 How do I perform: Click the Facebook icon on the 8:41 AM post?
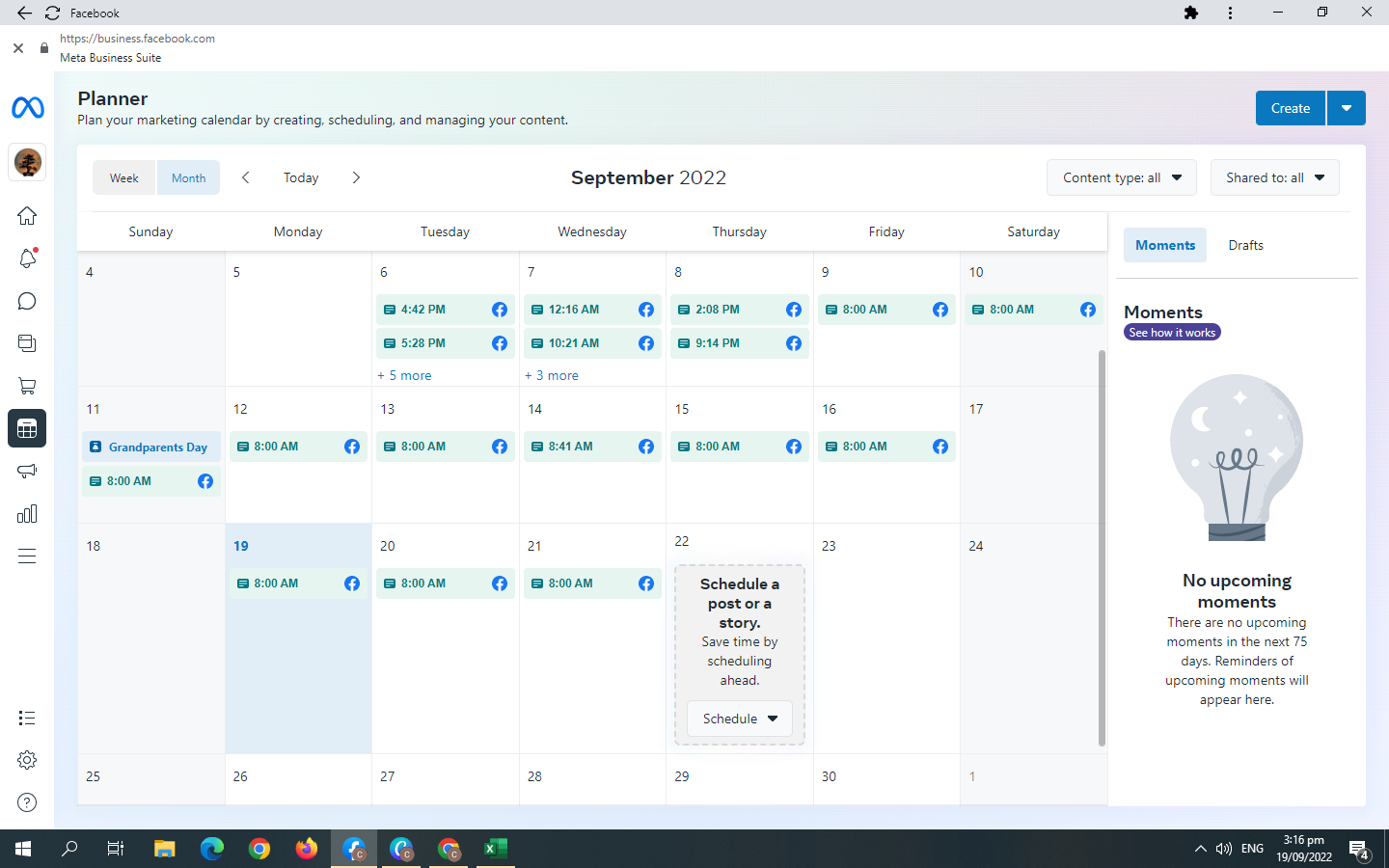[x=646, y=447]
